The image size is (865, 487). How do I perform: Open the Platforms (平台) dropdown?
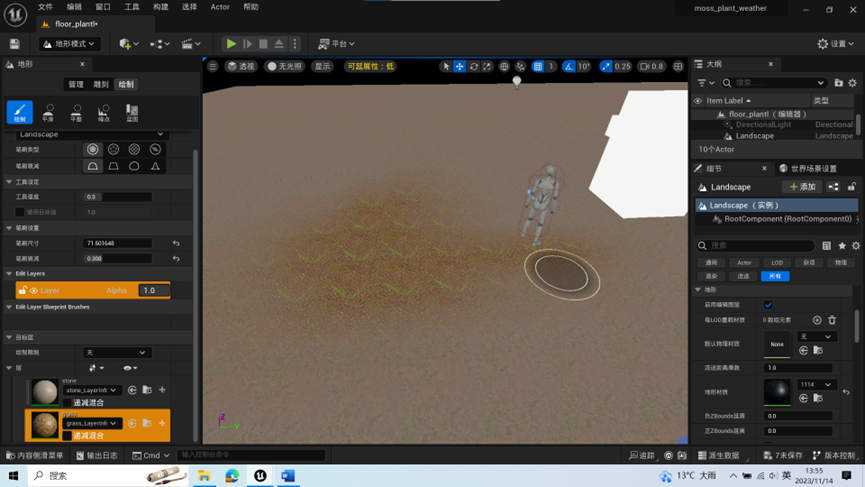(x=337, y=44)
